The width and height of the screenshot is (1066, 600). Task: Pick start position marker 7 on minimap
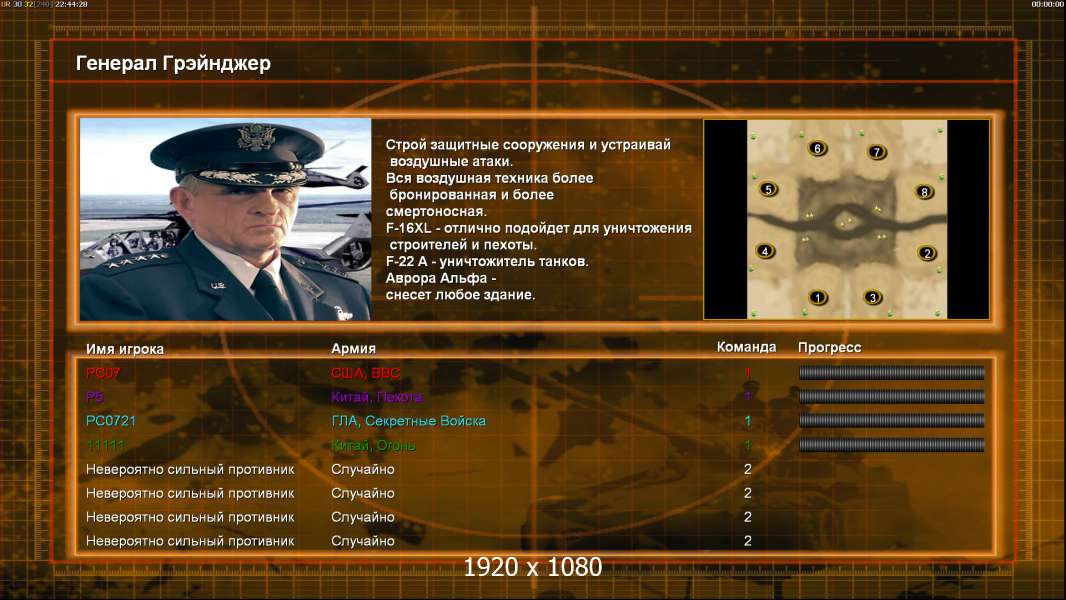876,152
